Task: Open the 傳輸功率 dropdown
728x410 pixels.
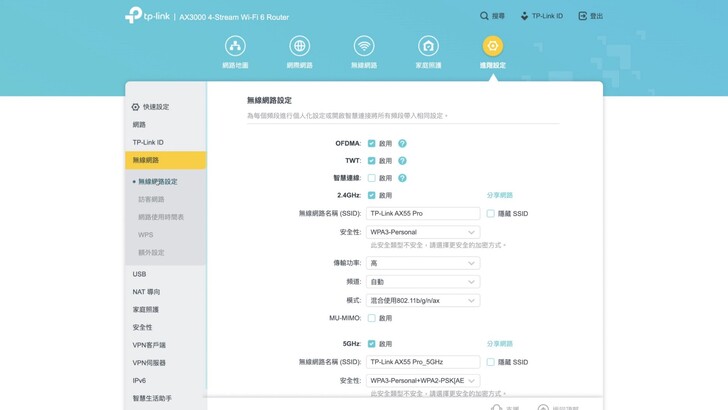Action: [x=423, y=263]
